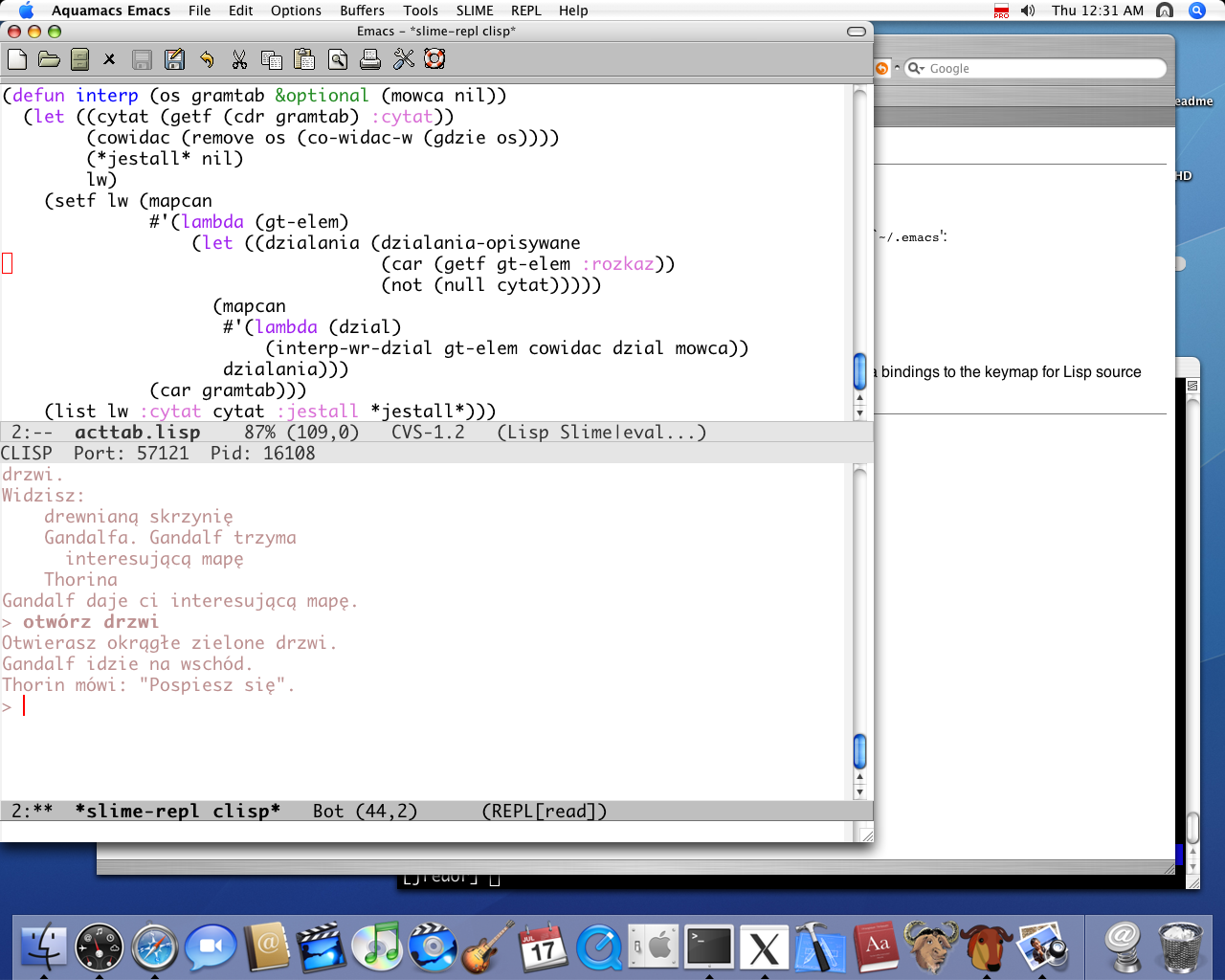Click the Help lifebuoy toolbar icon
Viewport: 1225px width, 980px height.
pyautogui.click(x=434, y=59)
